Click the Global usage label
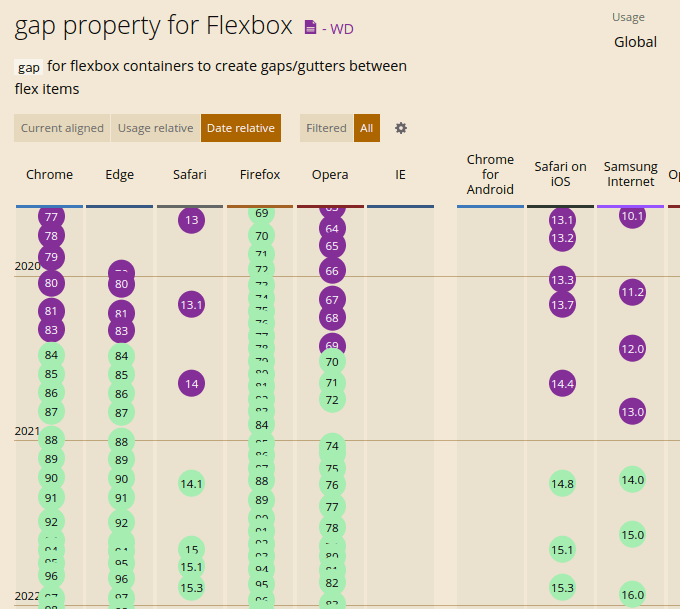 (635, 42)
